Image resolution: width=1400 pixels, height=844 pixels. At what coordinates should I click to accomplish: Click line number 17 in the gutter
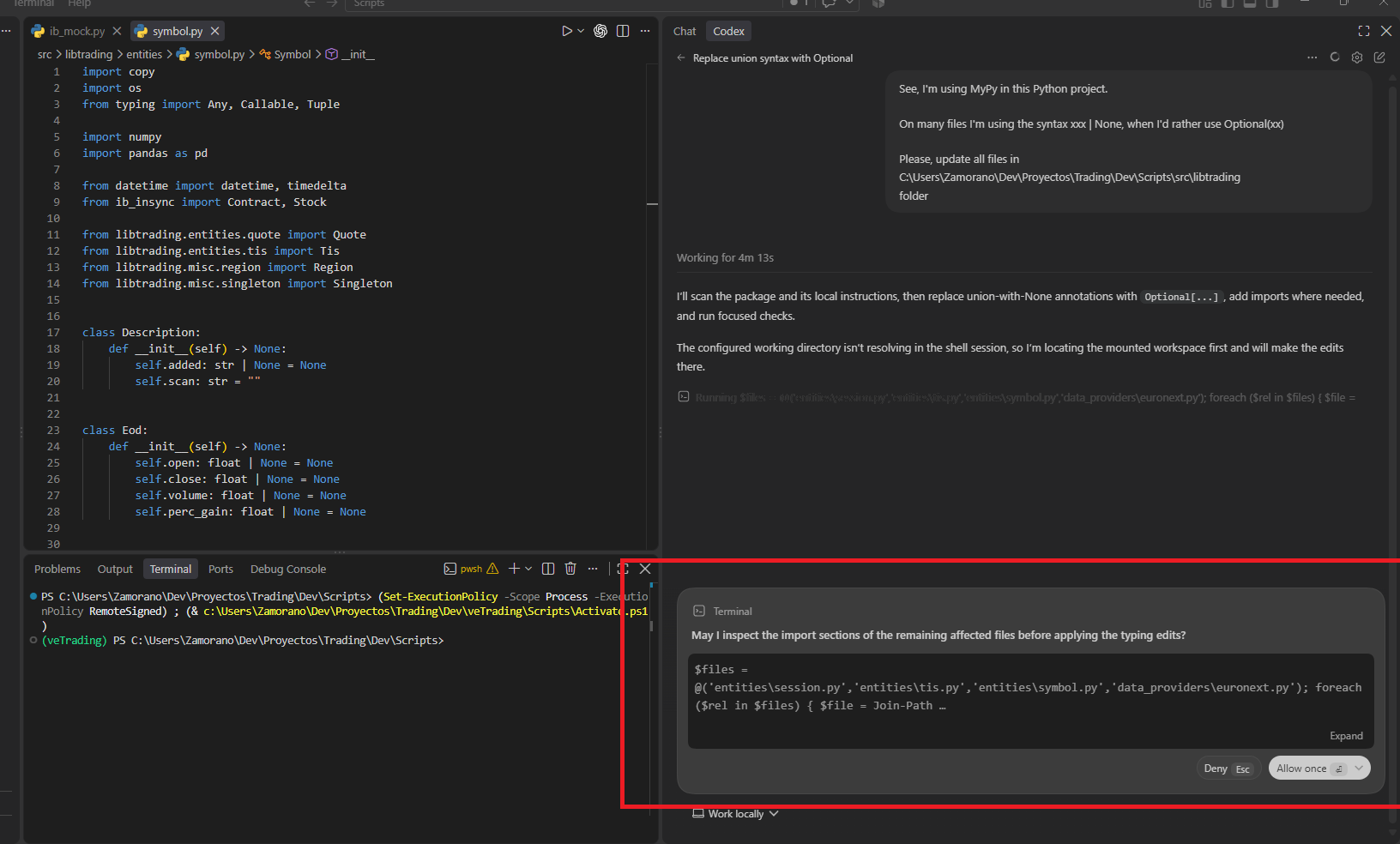[53, 333]
